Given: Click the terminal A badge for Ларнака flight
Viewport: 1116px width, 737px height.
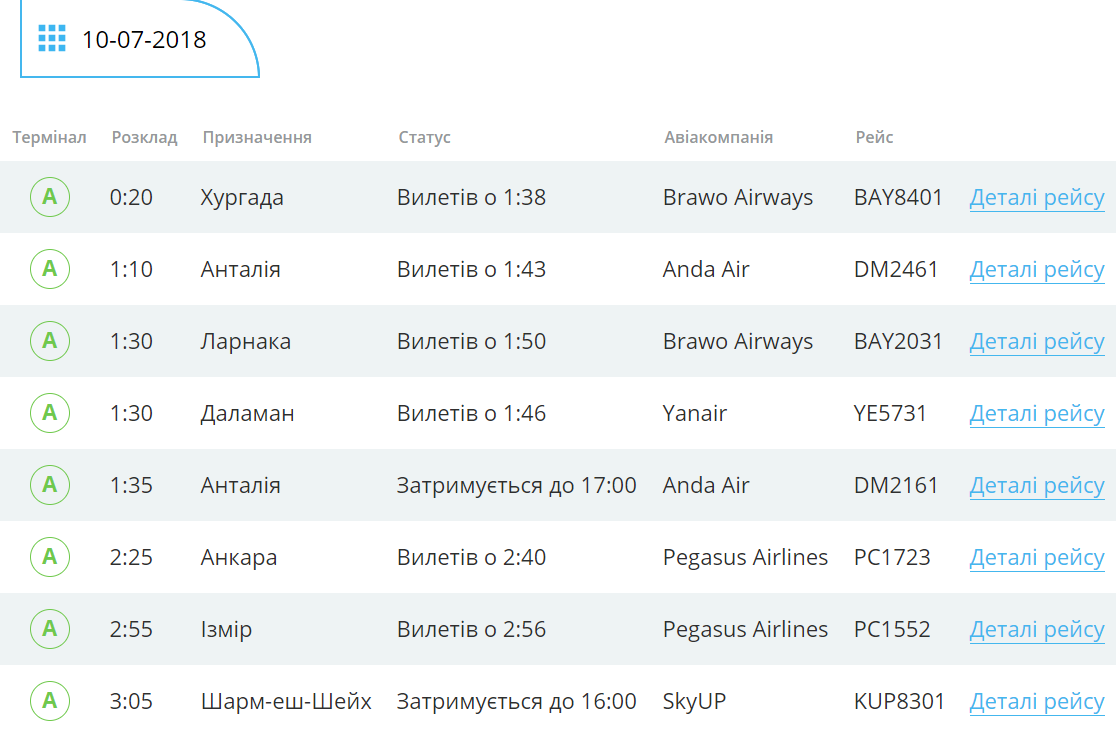Looking at the screenshot, I should pyautogui.click(x=50, y=341).
